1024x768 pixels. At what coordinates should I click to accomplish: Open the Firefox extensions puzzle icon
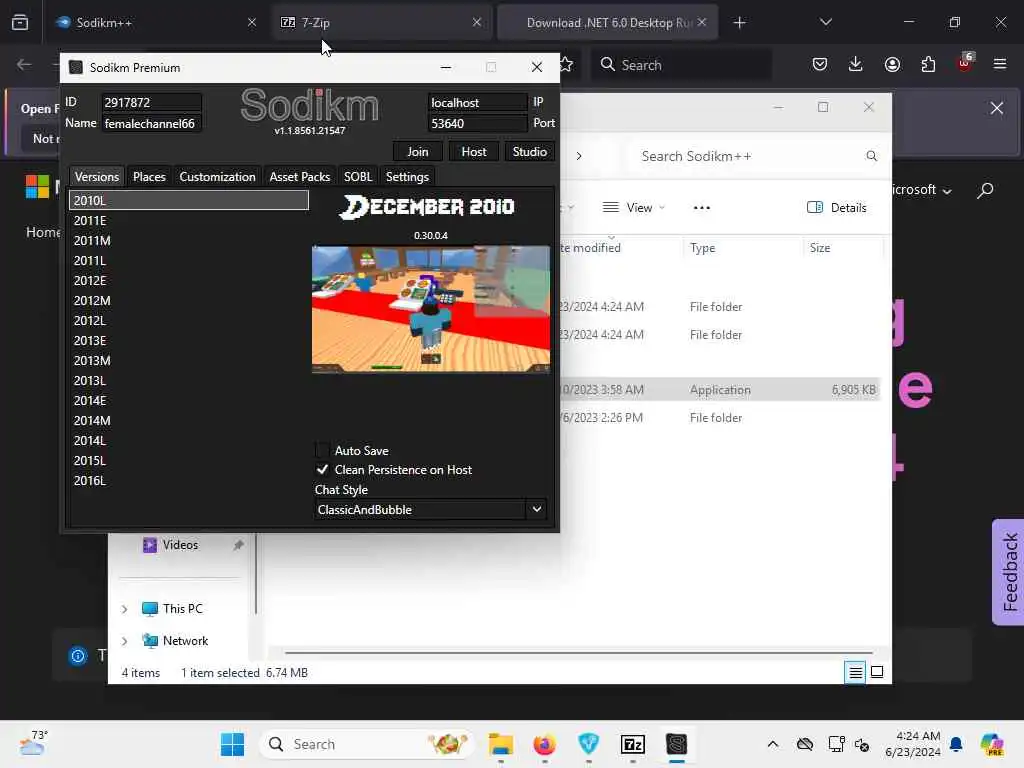pyautogui.click(x=928, y=65)
